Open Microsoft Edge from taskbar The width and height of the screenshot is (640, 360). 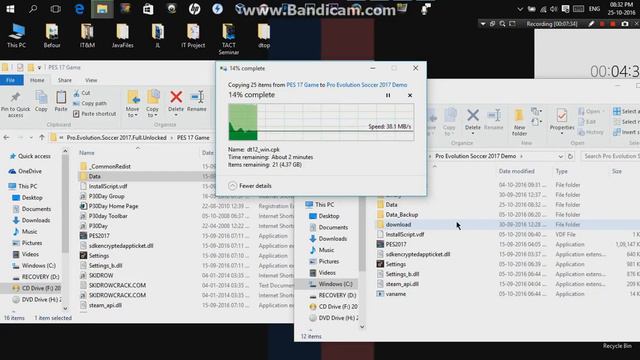[79, 9]
